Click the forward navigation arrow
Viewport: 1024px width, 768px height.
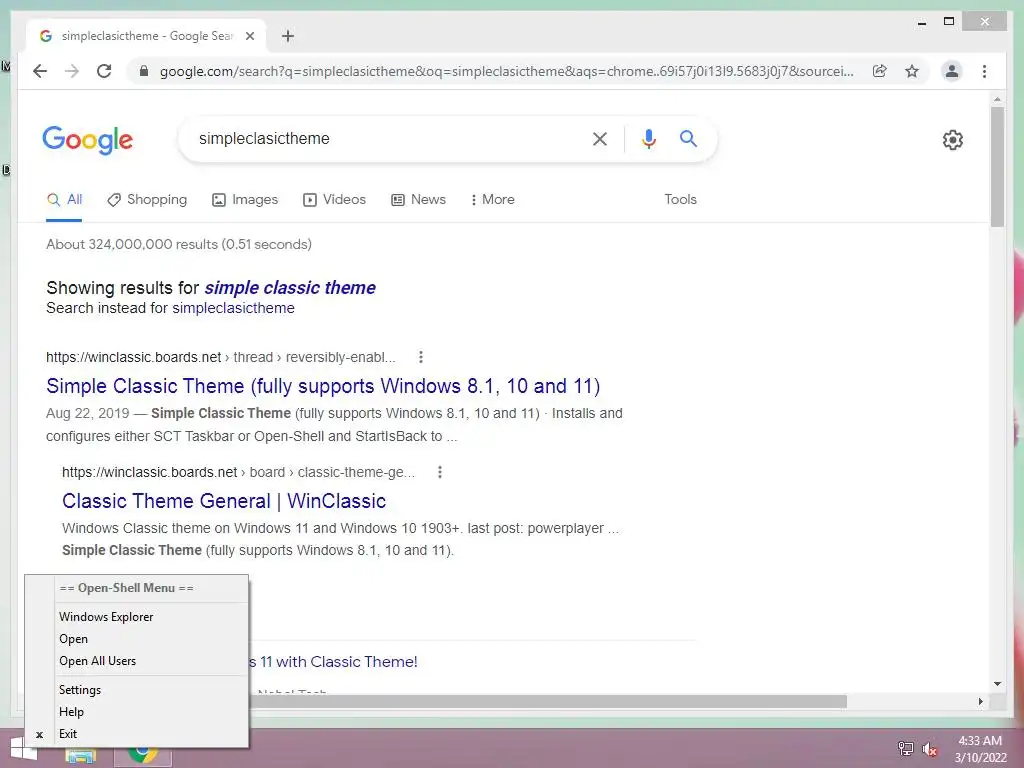point(72,71)
